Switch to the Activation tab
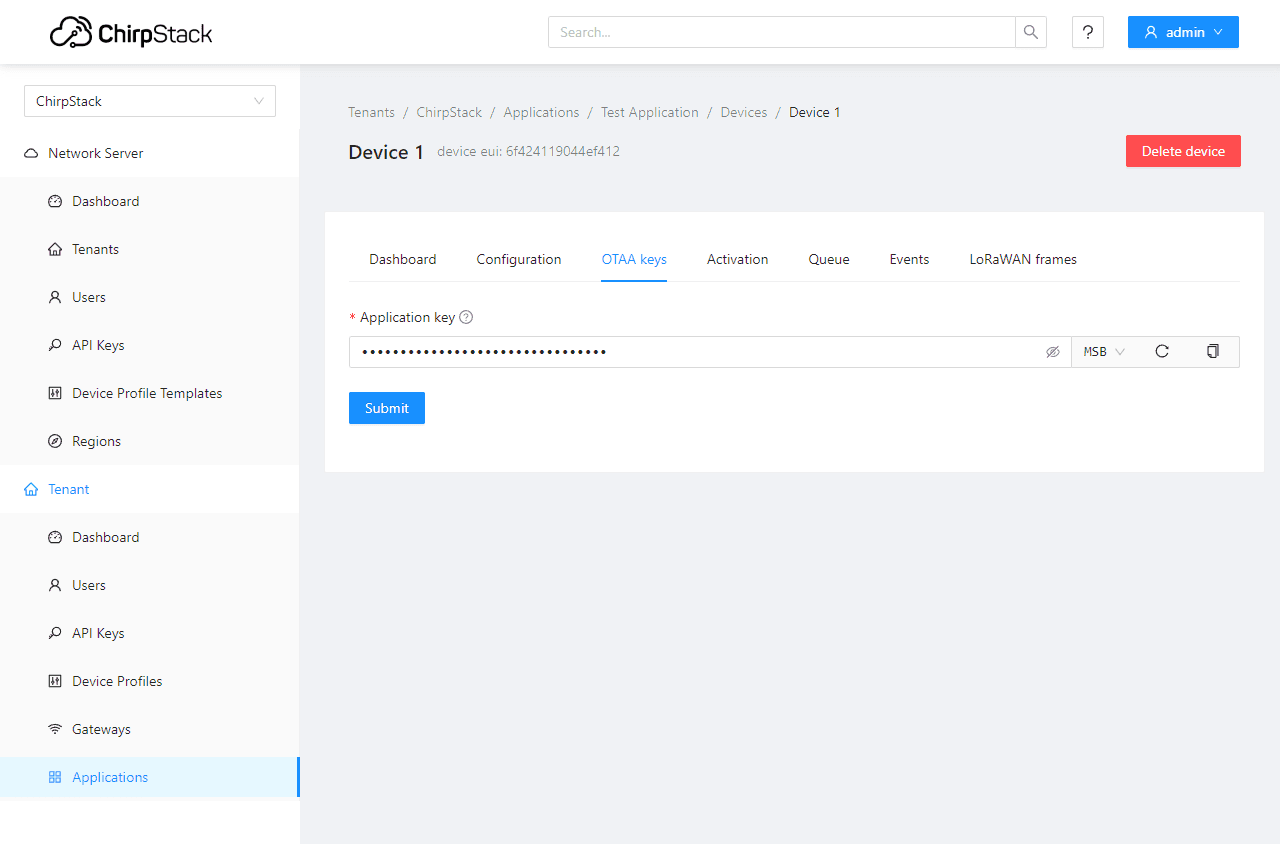1280x844 pixels. 737,259
